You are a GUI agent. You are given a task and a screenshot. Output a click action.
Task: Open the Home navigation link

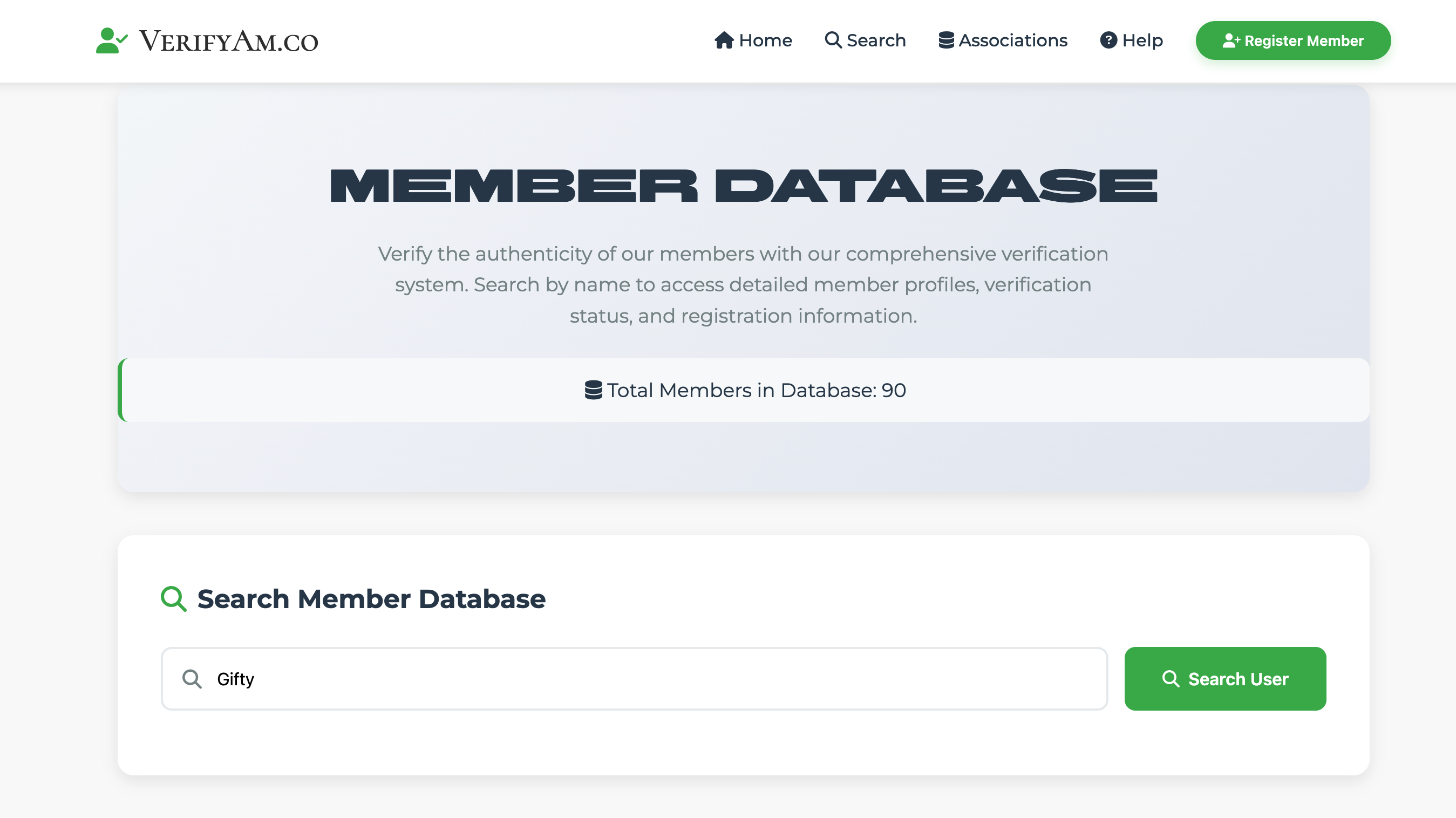[x=765, y=40]
